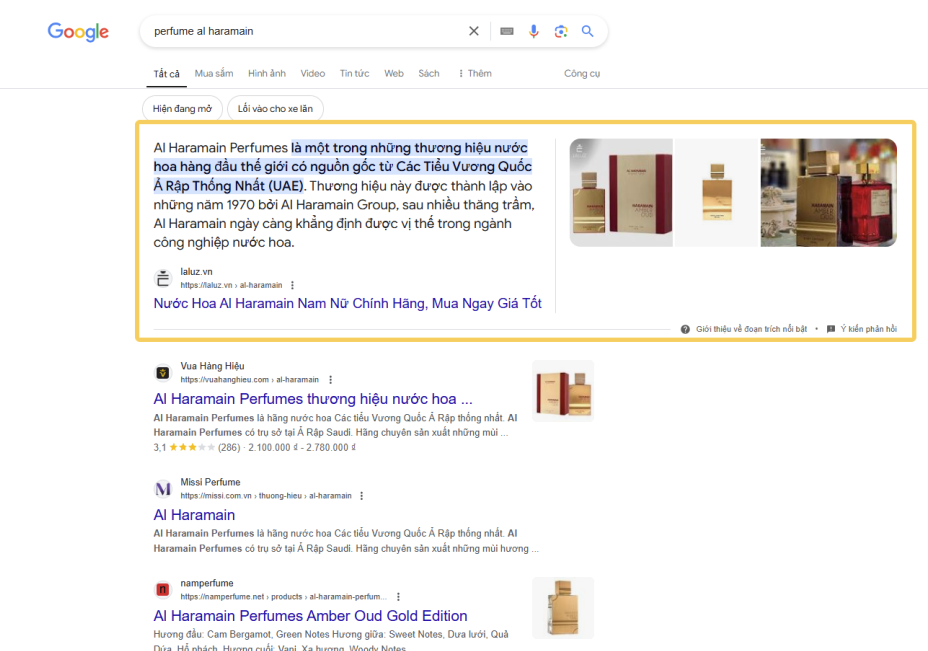This screenshot has height=651, width=928.
Task: Click the feedback icon beside 'Ý kiến phản hồi'
Action: click(831, 329)
